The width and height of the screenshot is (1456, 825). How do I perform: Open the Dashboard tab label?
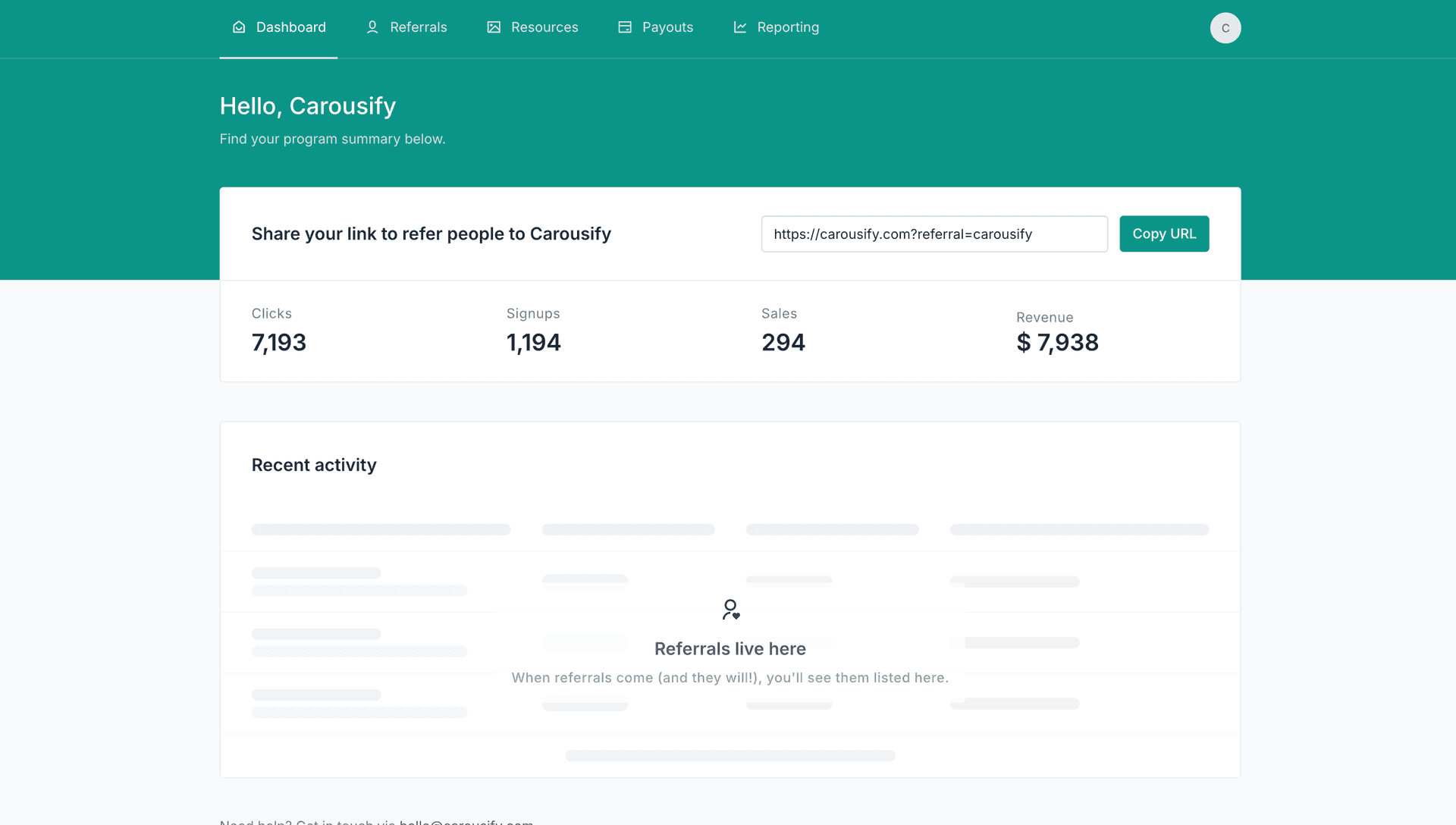click(x=291, y=27)
